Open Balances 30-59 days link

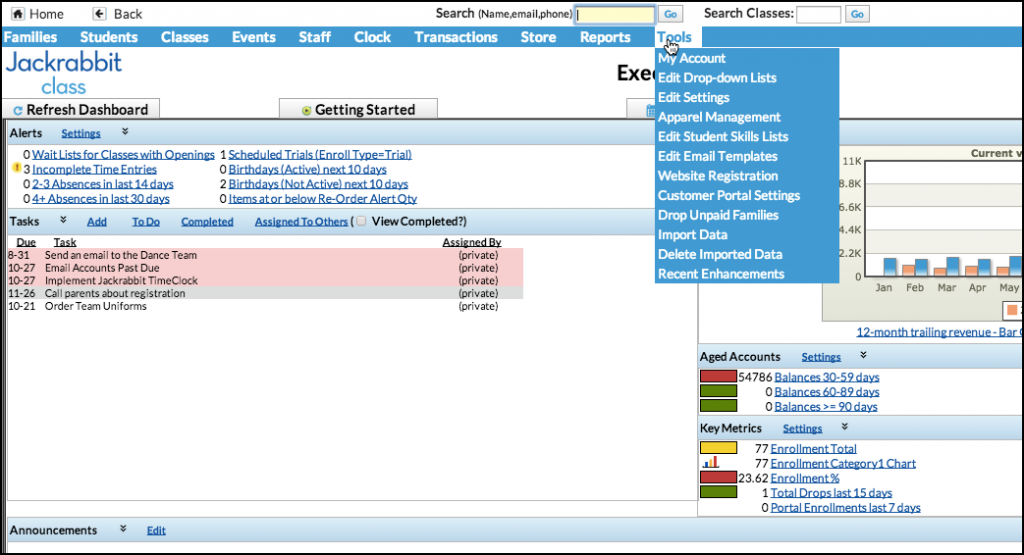827,377
